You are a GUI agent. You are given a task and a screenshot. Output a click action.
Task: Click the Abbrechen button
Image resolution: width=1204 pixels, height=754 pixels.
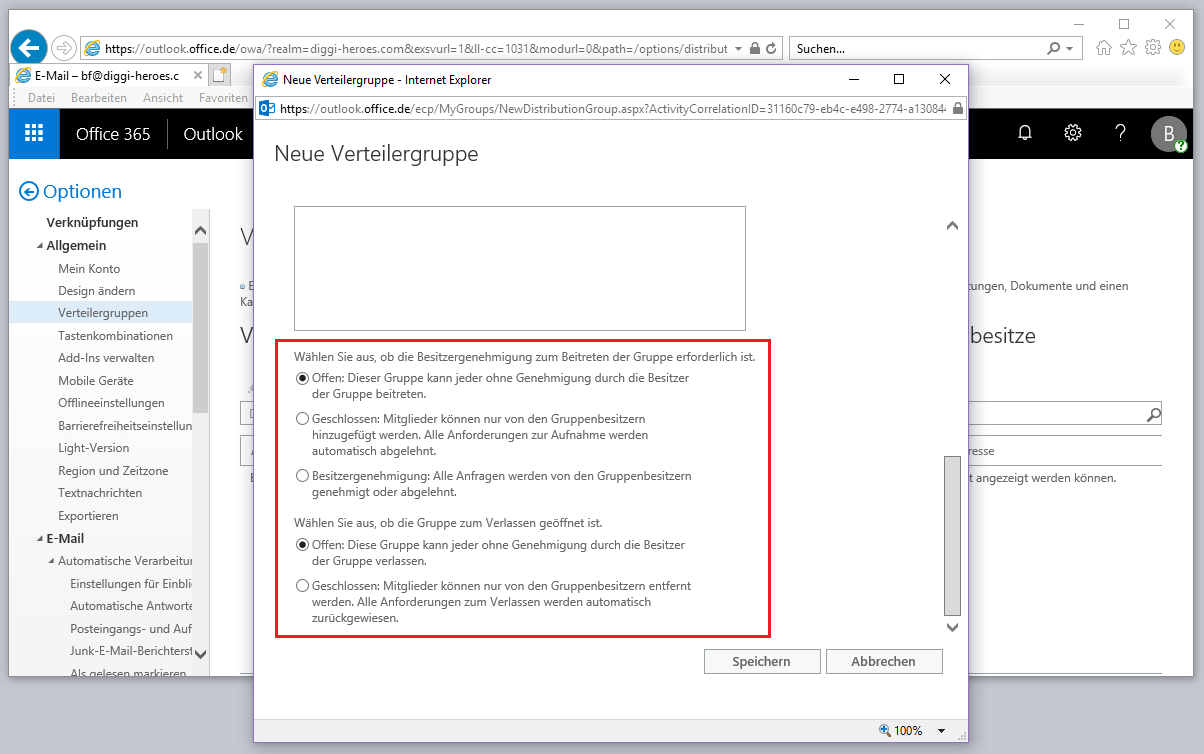coord(883,661)
